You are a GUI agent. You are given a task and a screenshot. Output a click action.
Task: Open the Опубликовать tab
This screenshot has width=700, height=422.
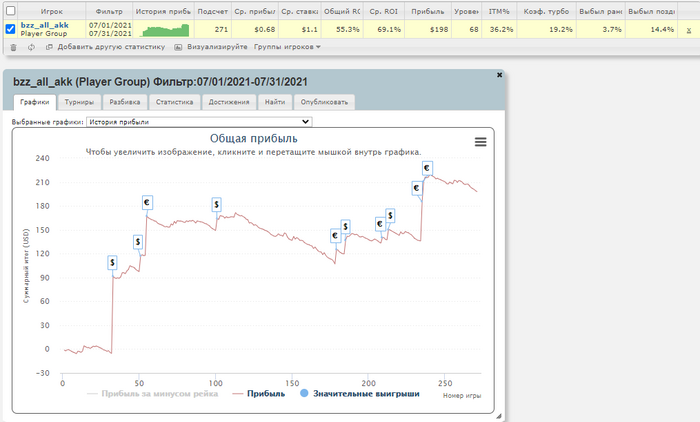[x=324, y=102]
